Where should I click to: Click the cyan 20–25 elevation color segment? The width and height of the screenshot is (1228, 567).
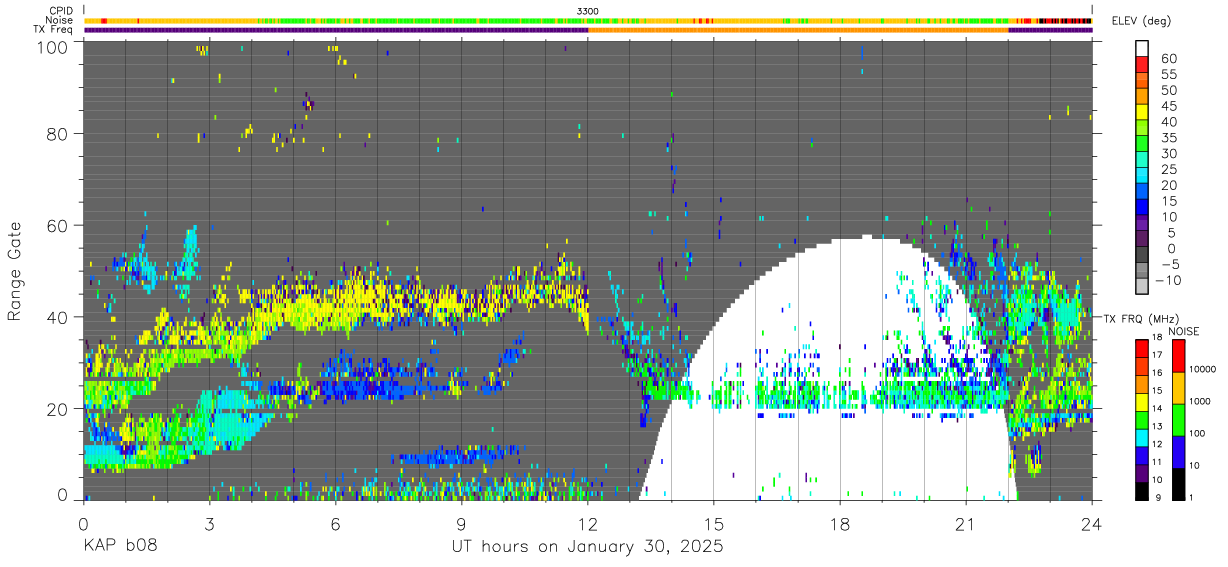[x=1142, y=177]
